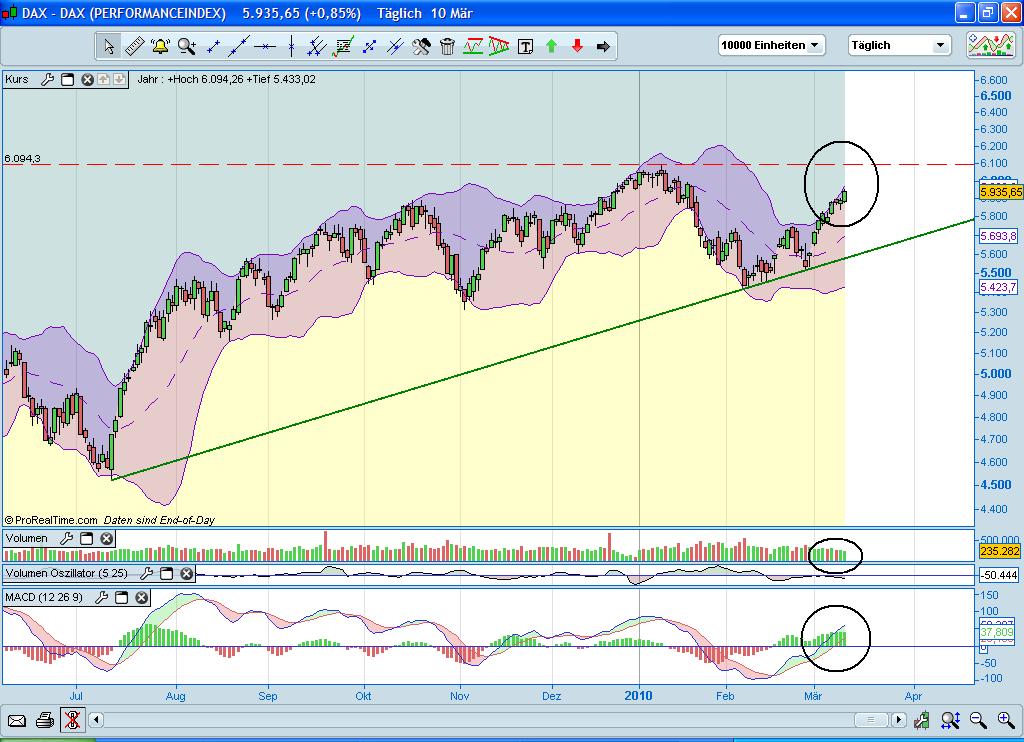
Task: Move Kurs panel down
Action: (x=120, y=80)
